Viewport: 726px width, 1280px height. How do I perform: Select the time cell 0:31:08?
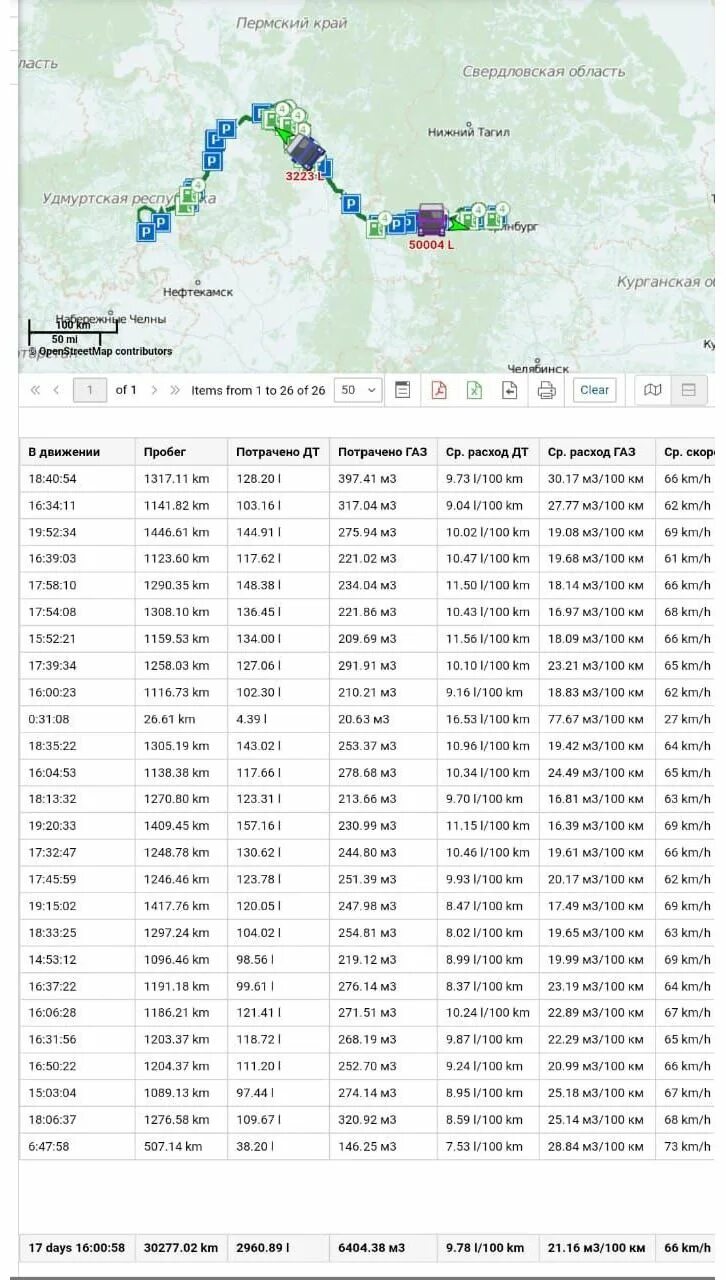click(77, 719)
